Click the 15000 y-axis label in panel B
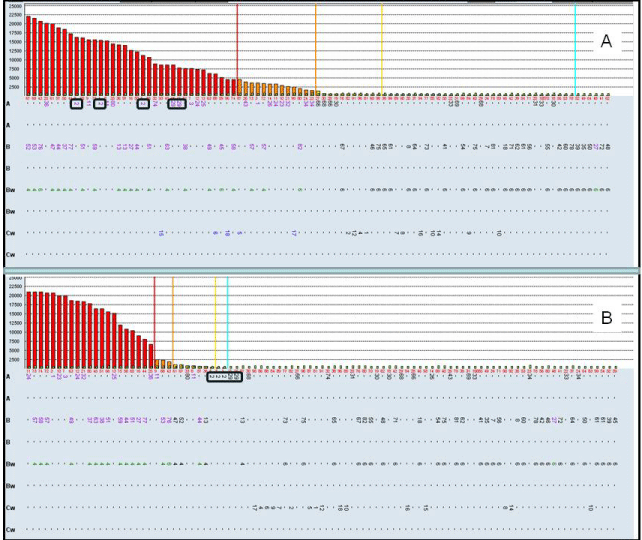 [x=15, y=314]
